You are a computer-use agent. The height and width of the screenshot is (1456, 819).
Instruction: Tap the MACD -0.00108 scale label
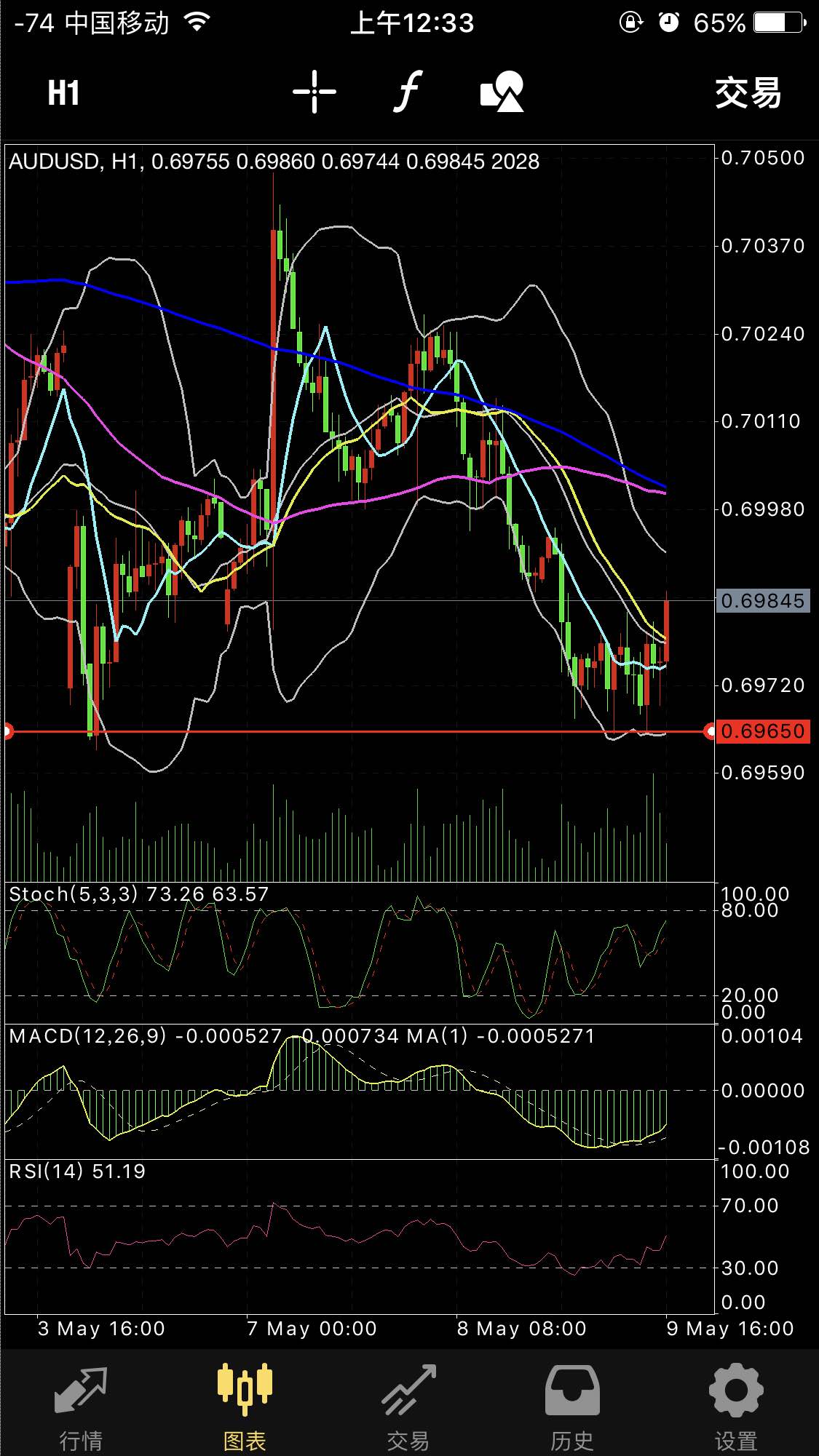click(764, 1147)
